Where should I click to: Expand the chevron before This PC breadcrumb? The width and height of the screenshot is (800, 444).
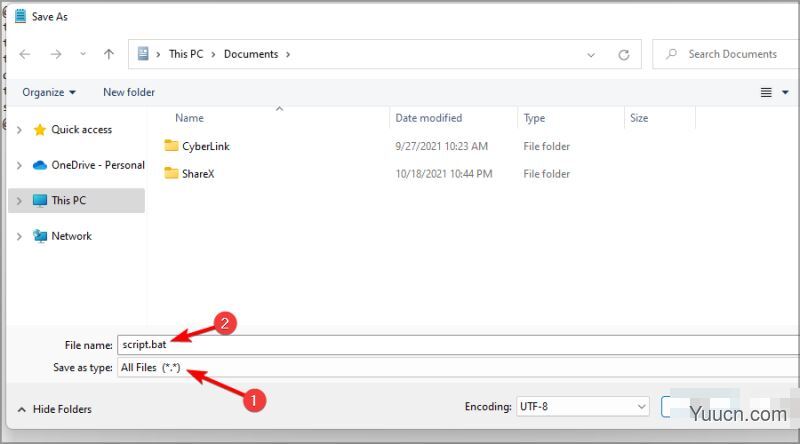[x=158, y=55]
